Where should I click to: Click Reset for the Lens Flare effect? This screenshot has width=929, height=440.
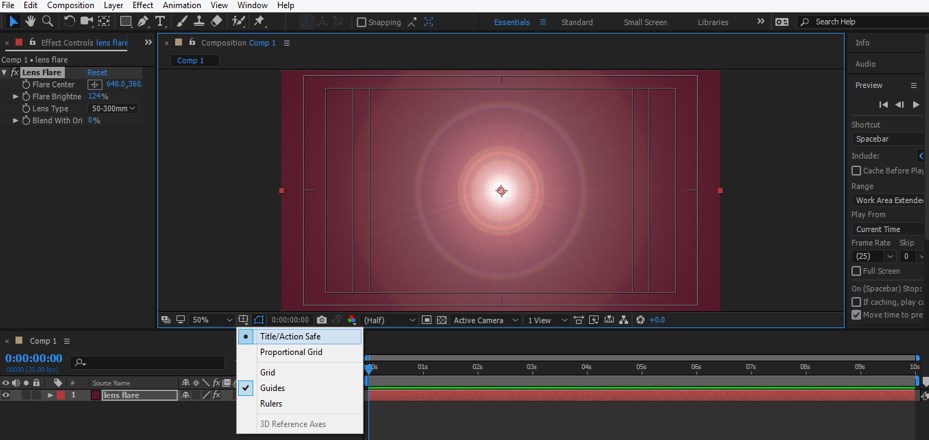(97, 72)
